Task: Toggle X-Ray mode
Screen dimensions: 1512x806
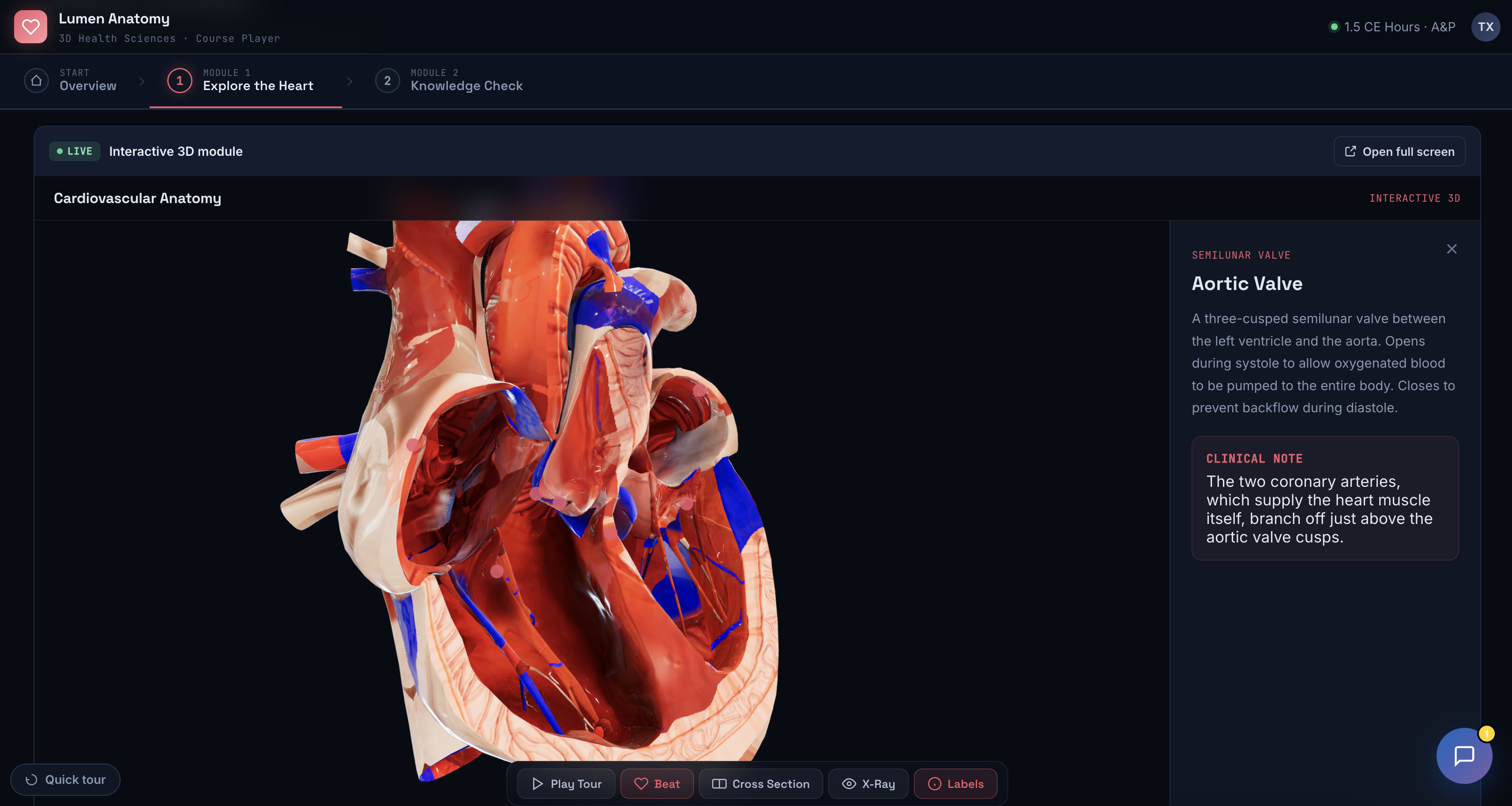Action: [868, 783]
